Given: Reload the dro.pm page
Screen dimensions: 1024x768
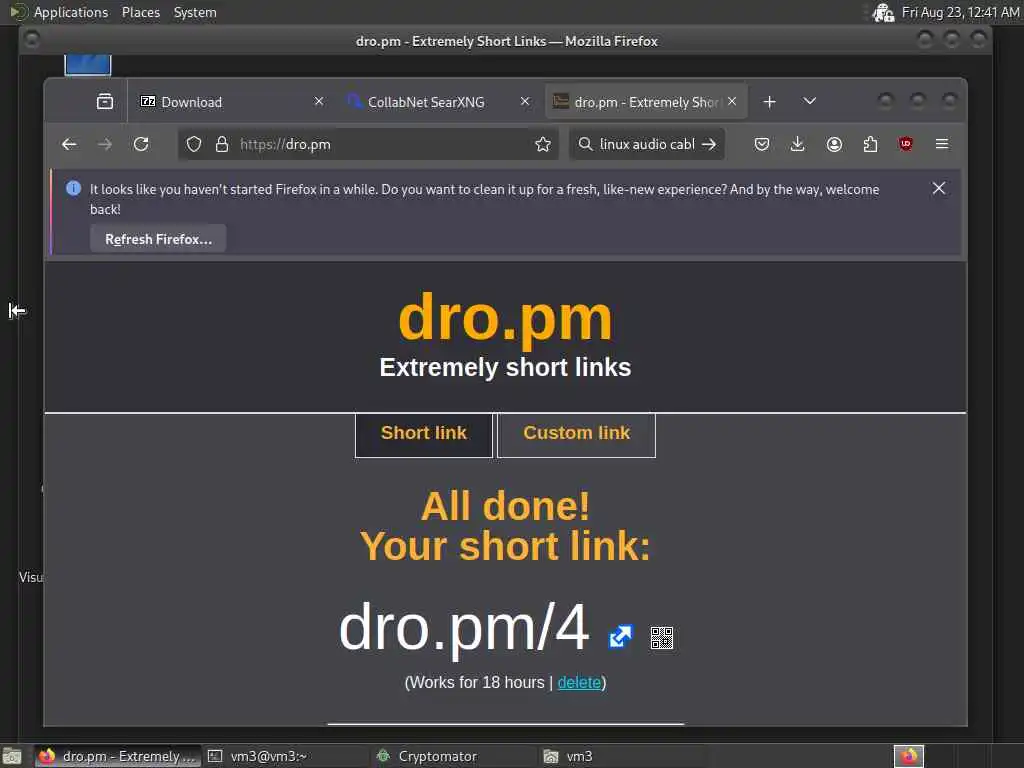Looking at the screenshot, I should 141,144.
